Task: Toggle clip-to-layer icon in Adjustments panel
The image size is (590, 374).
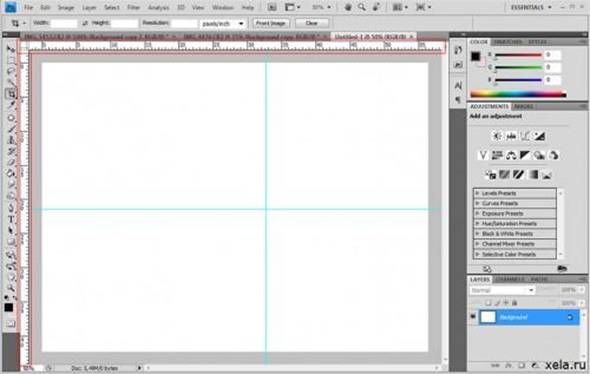Action: coord(562,269)
